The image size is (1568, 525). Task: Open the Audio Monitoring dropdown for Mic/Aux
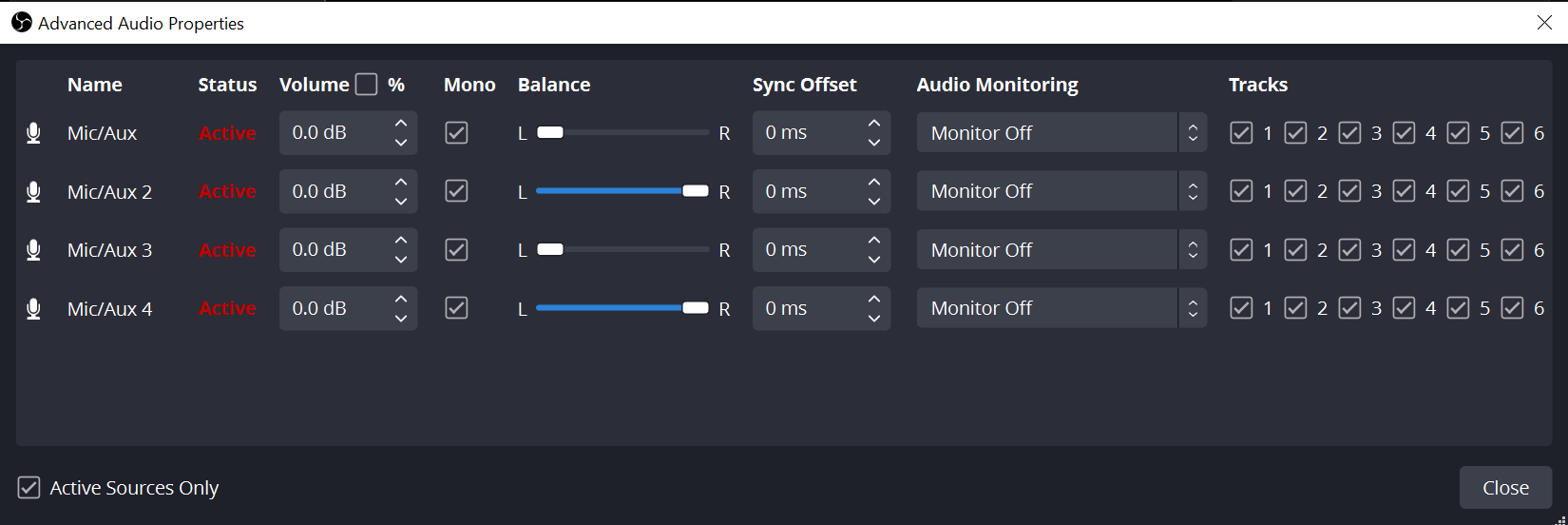(1061, 133)
